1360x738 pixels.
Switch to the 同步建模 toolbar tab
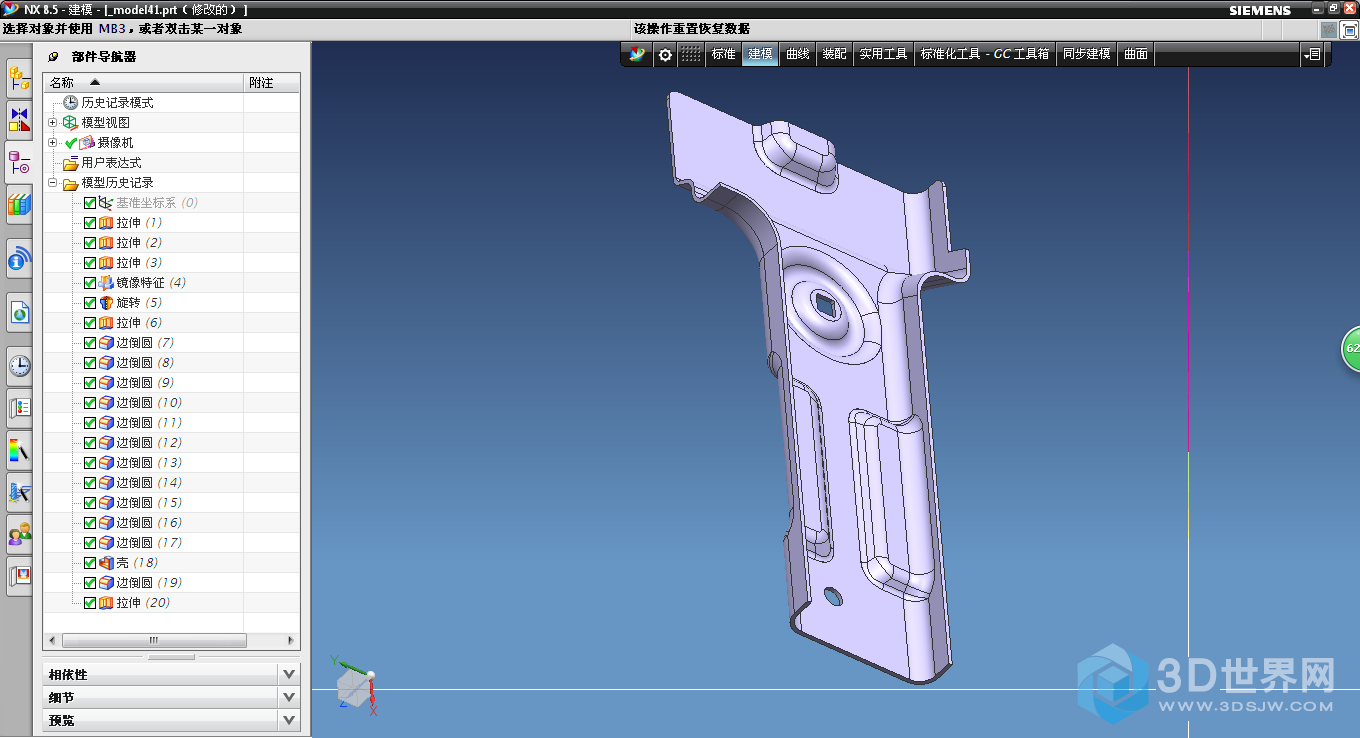[x=1087, y=54]
